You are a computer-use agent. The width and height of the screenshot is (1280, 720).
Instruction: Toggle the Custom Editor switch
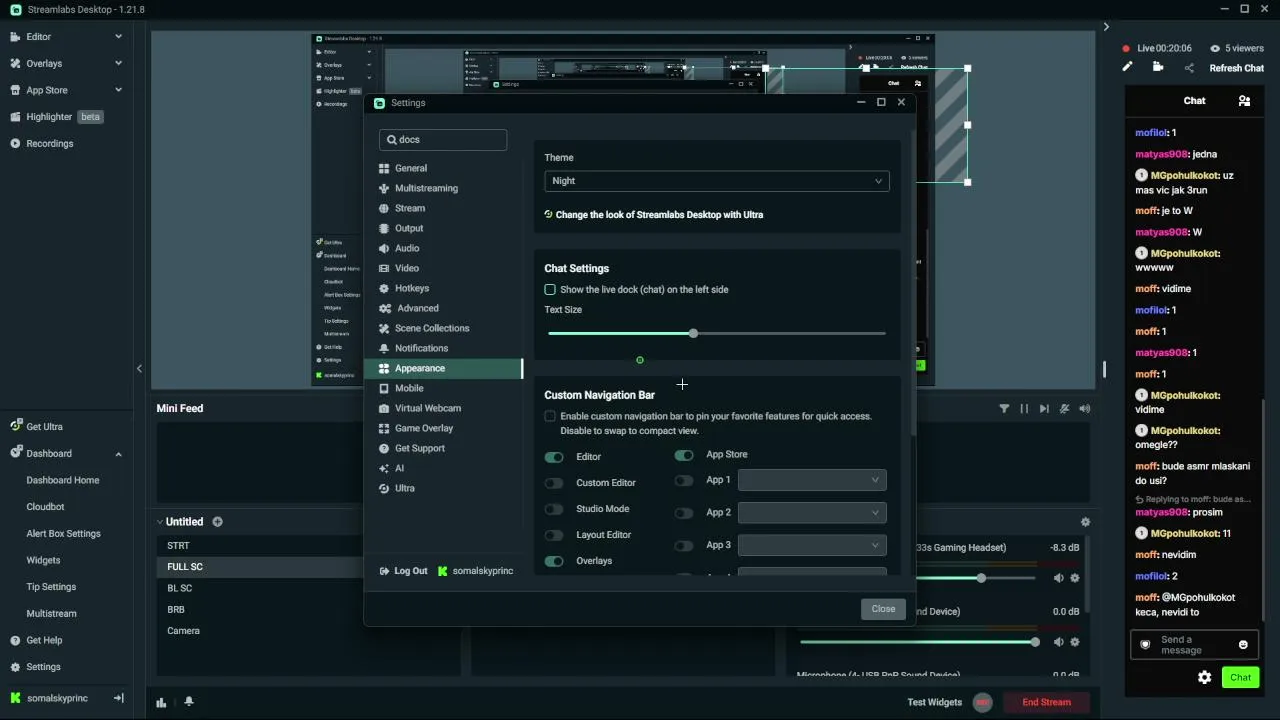554,483
